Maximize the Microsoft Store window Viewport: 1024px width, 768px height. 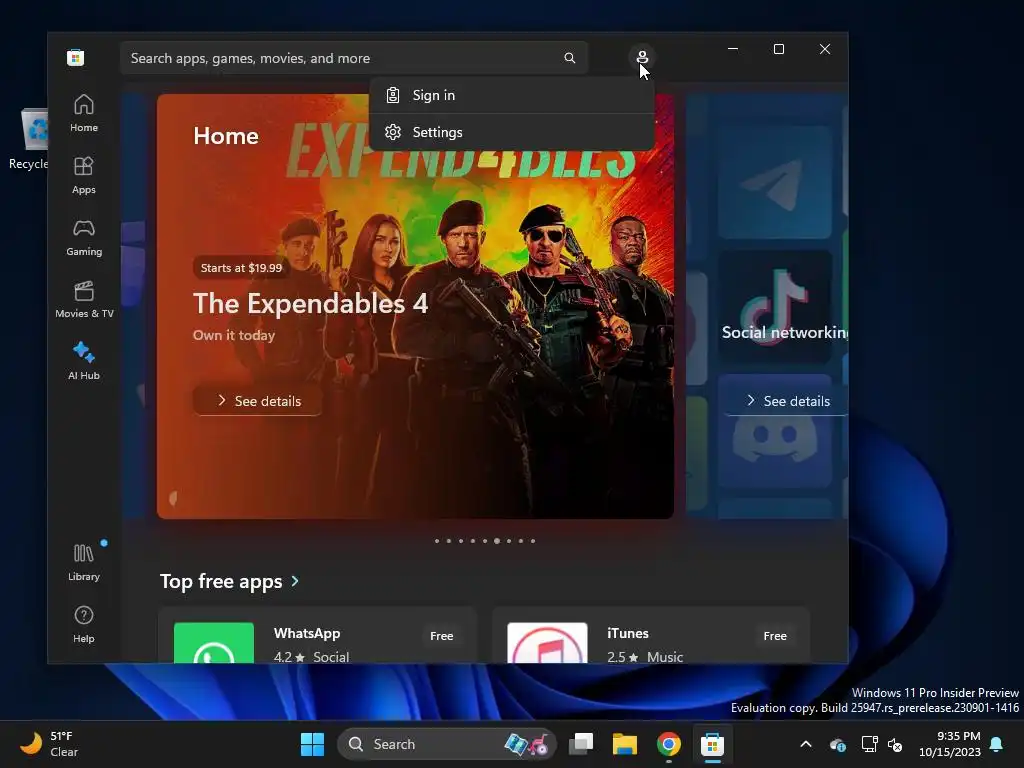pyautogui.click(x=778, y=49)
